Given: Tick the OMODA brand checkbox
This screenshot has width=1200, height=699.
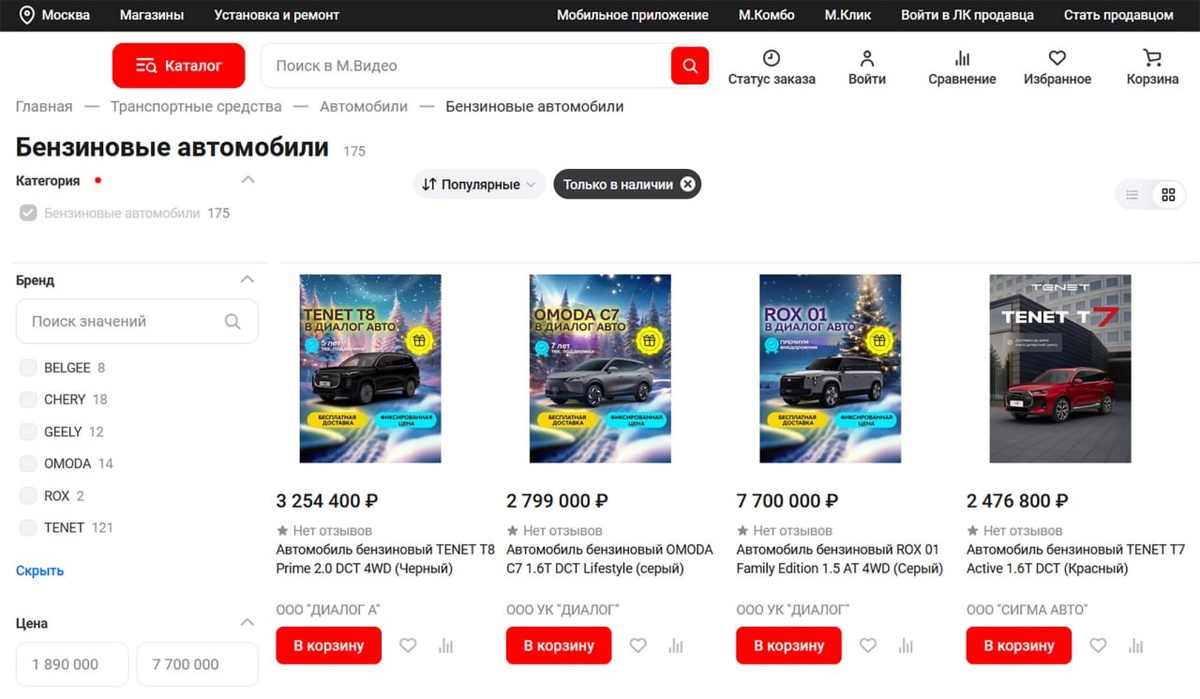Looking at the screenshot, I should 28,463.
